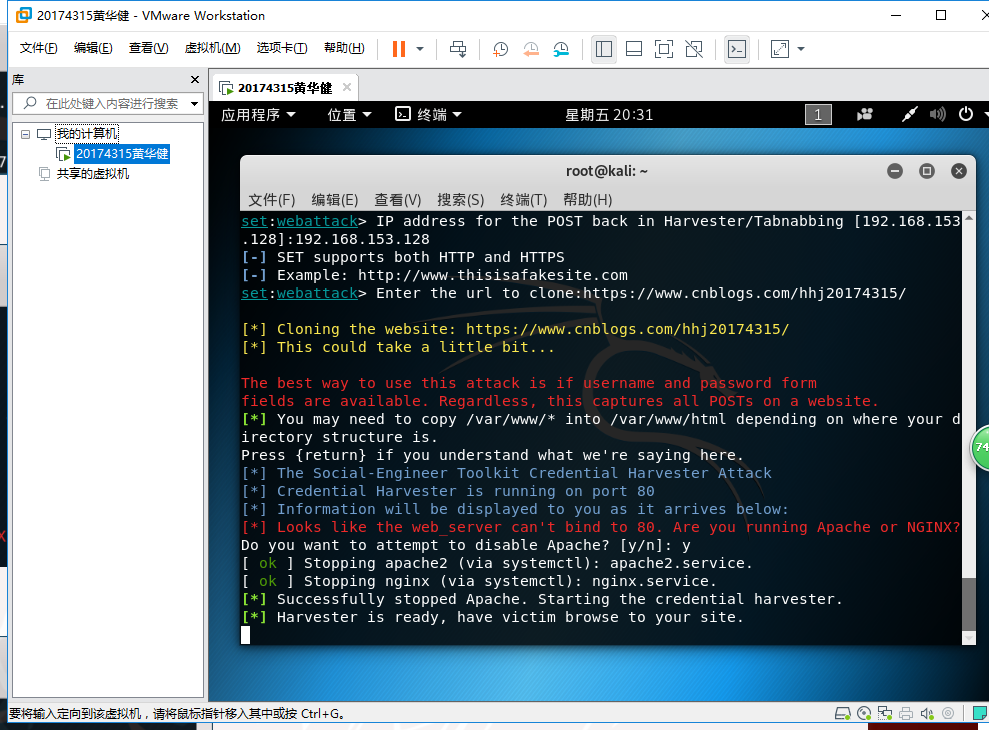Send Ctrl+Alt+Del to the VM
Image resolution: width=989 pixels, height=730 pixels.
pos(458,49)
